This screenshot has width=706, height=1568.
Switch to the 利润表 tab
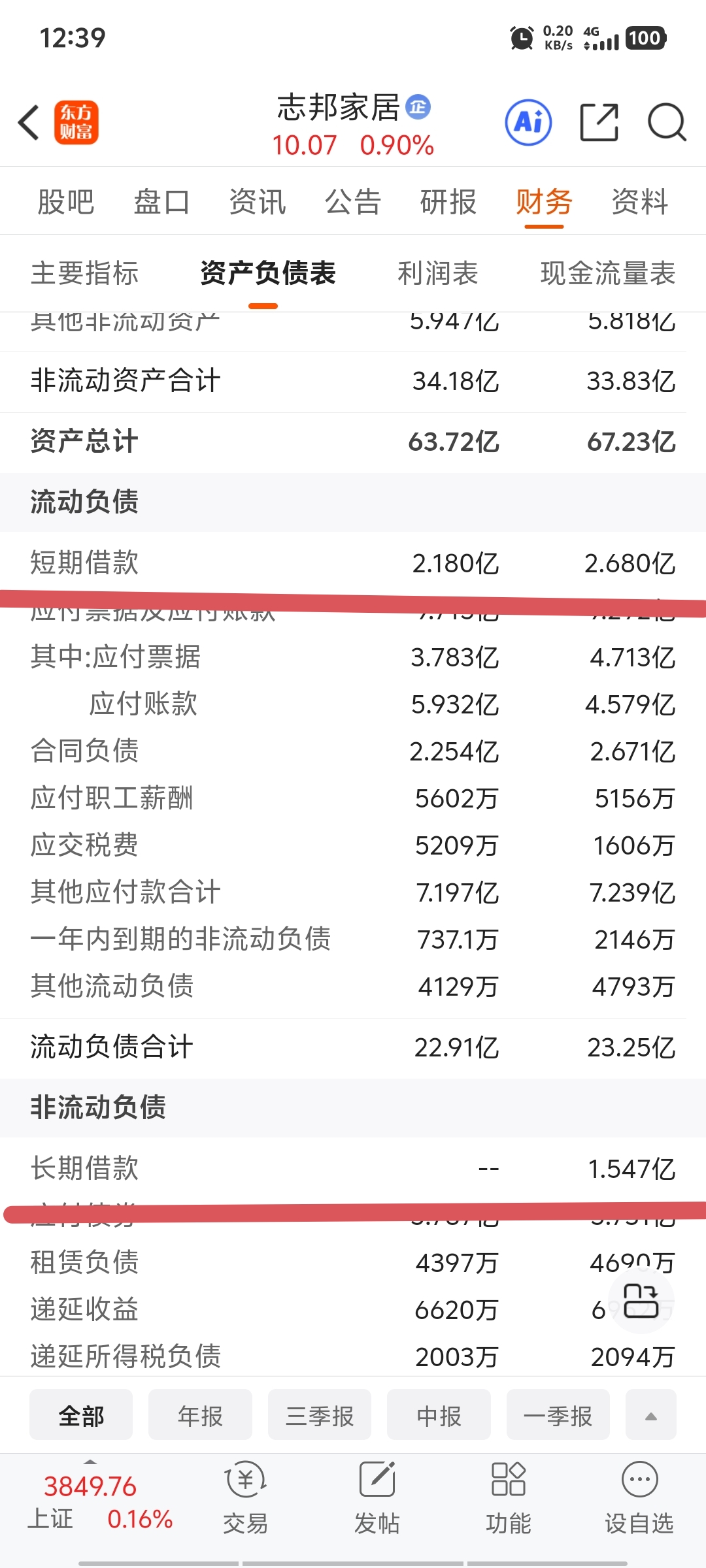click(x=438, y=273)
